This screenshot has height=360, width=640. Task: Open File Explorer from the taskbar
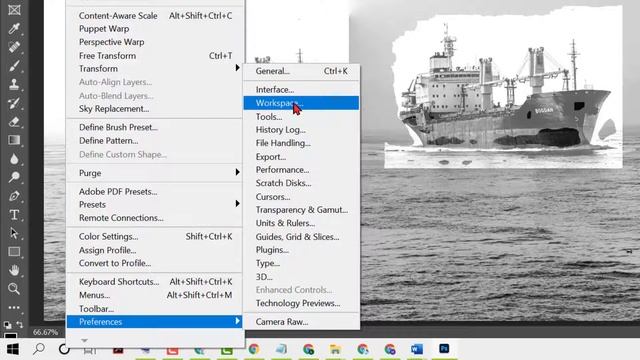pos(335,349)
